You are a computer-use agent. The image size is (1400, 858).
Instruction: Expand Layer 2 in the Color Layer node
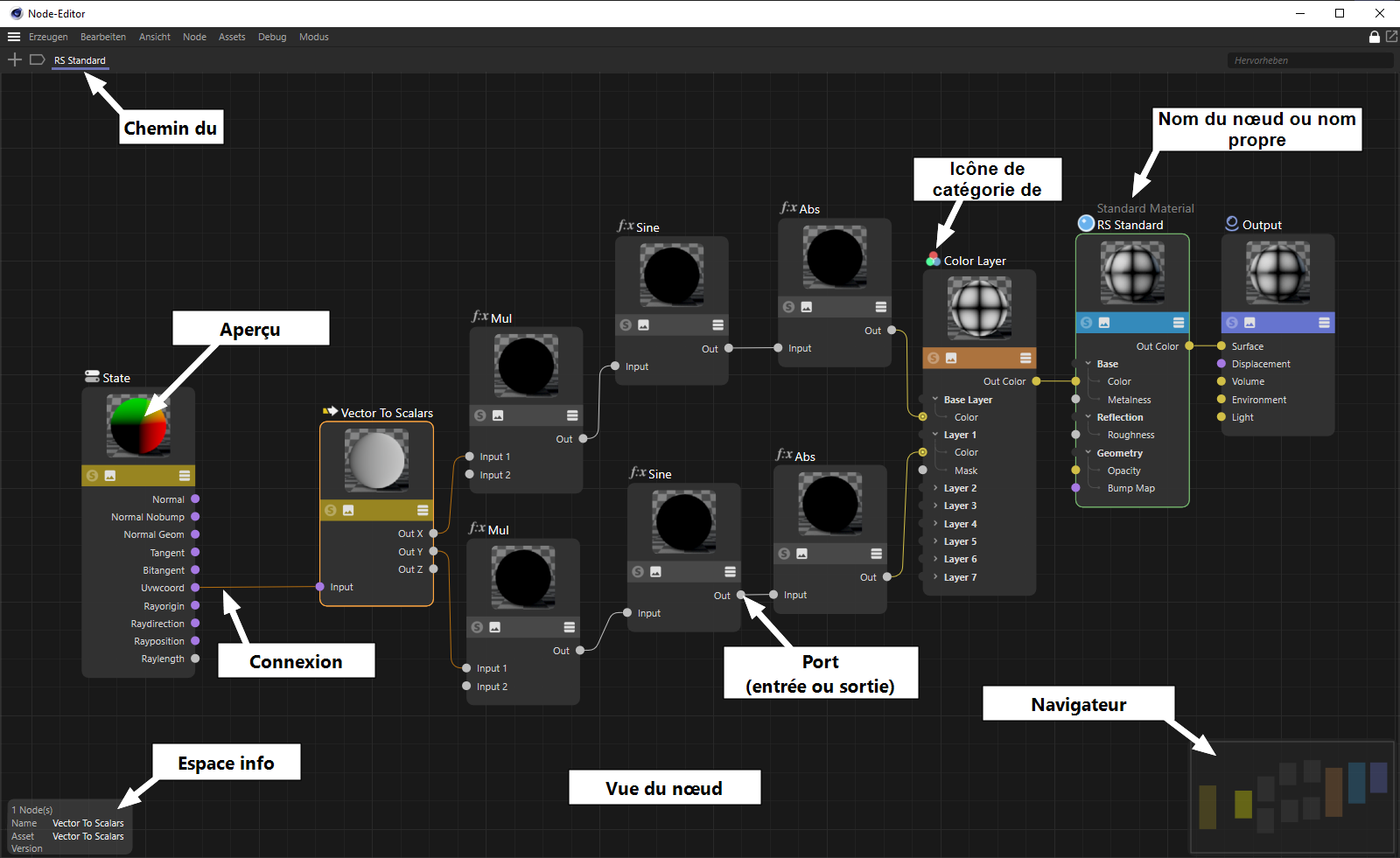coord(935,488)
